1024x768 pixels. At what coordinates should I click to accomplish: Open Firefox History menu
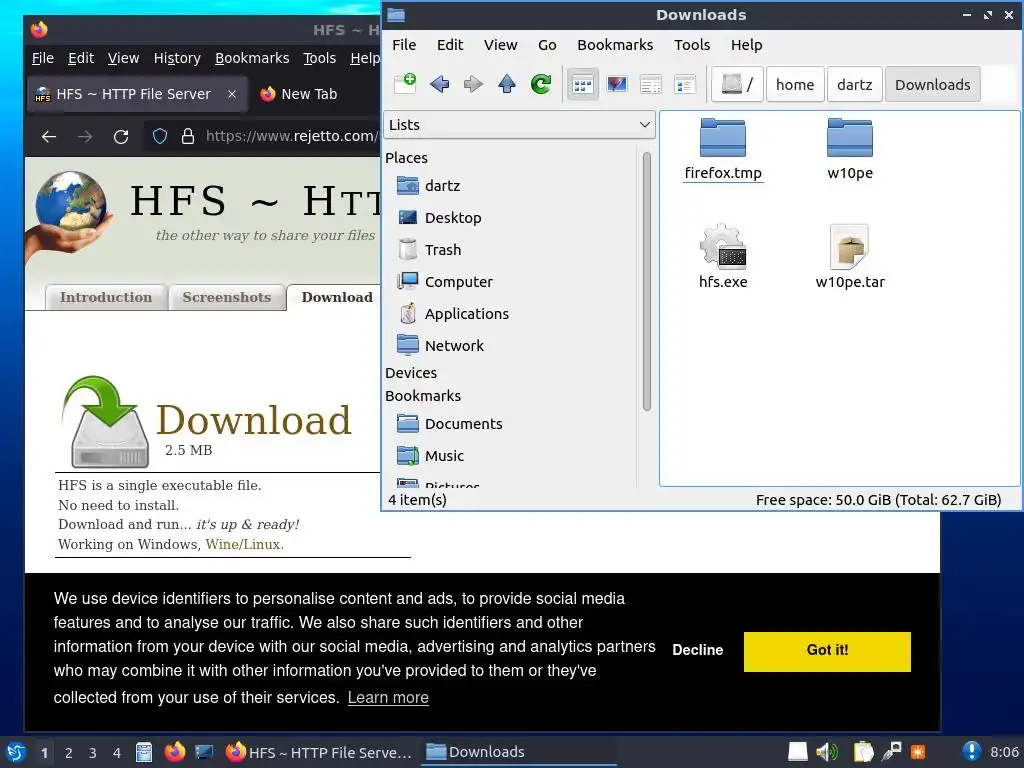point(177,58)
